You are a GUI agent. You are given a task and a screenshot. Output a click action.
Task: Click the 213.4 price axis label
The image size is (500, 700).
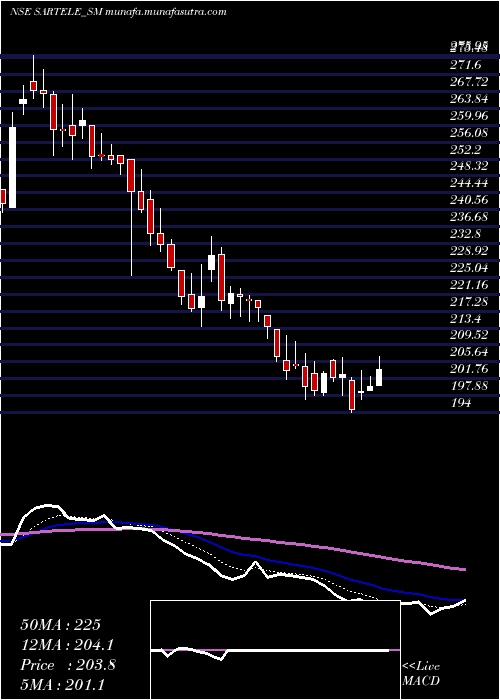465,319
